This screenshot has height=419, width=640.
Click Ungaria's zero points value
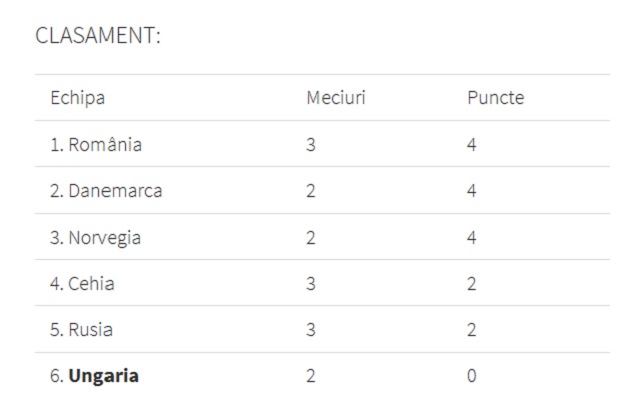tap(472, 376)
